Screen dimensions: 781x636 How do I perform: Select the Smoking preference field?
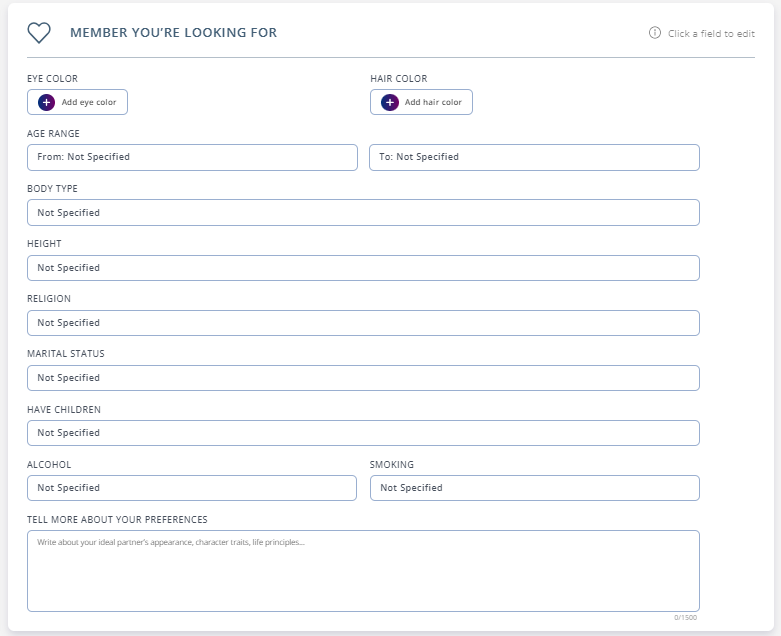(x=534, y=488)
